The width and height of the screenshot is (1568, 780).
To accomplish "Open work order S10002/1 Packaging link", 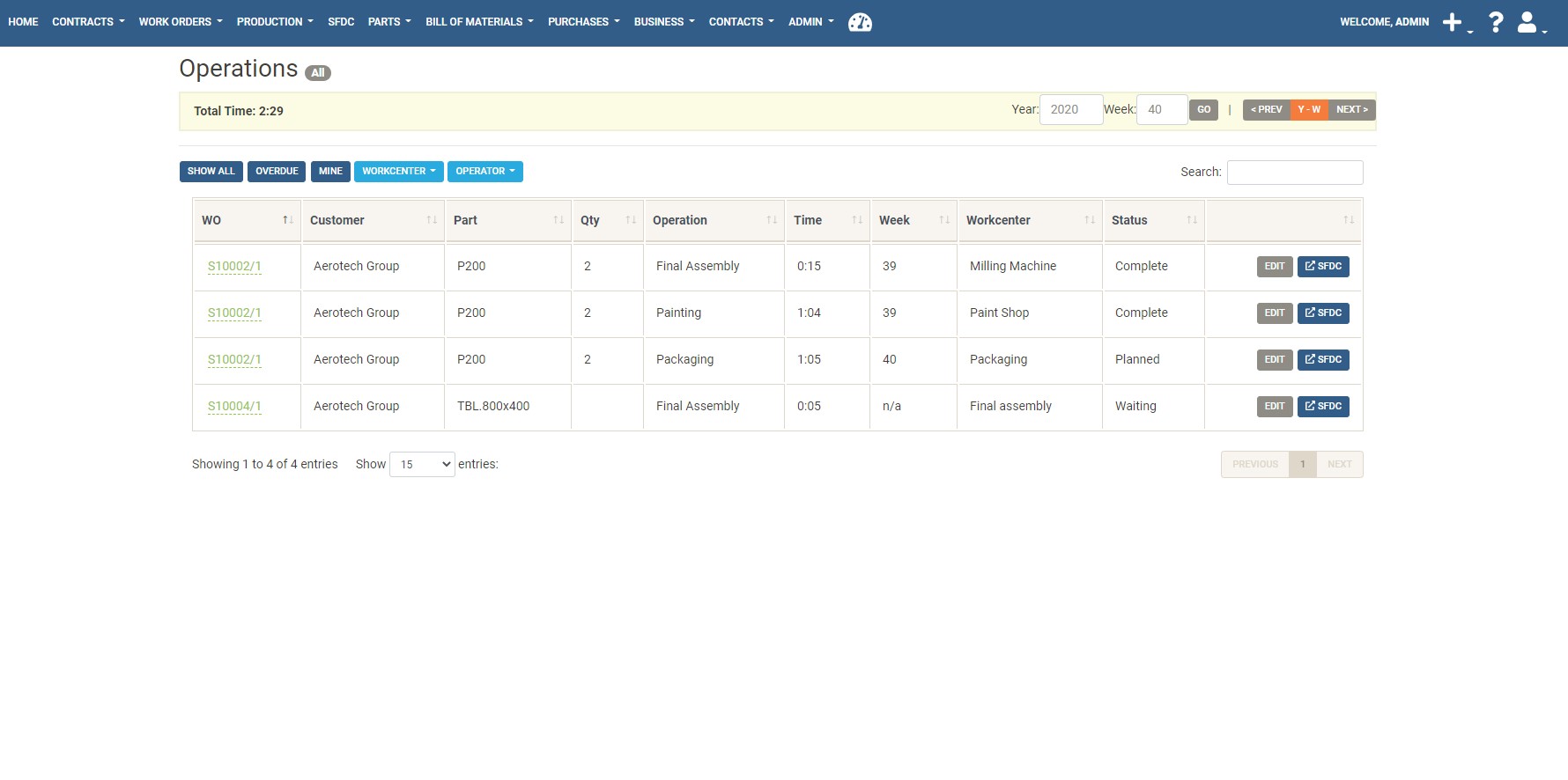I will coord(234,360).
